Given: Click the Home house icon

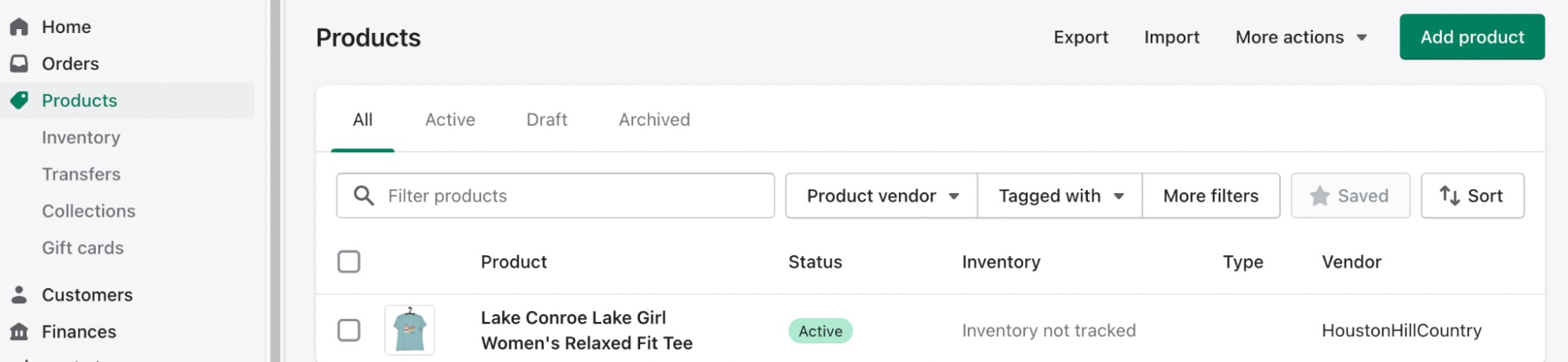Looking at the screenshot, I should [x=20, y=27].
